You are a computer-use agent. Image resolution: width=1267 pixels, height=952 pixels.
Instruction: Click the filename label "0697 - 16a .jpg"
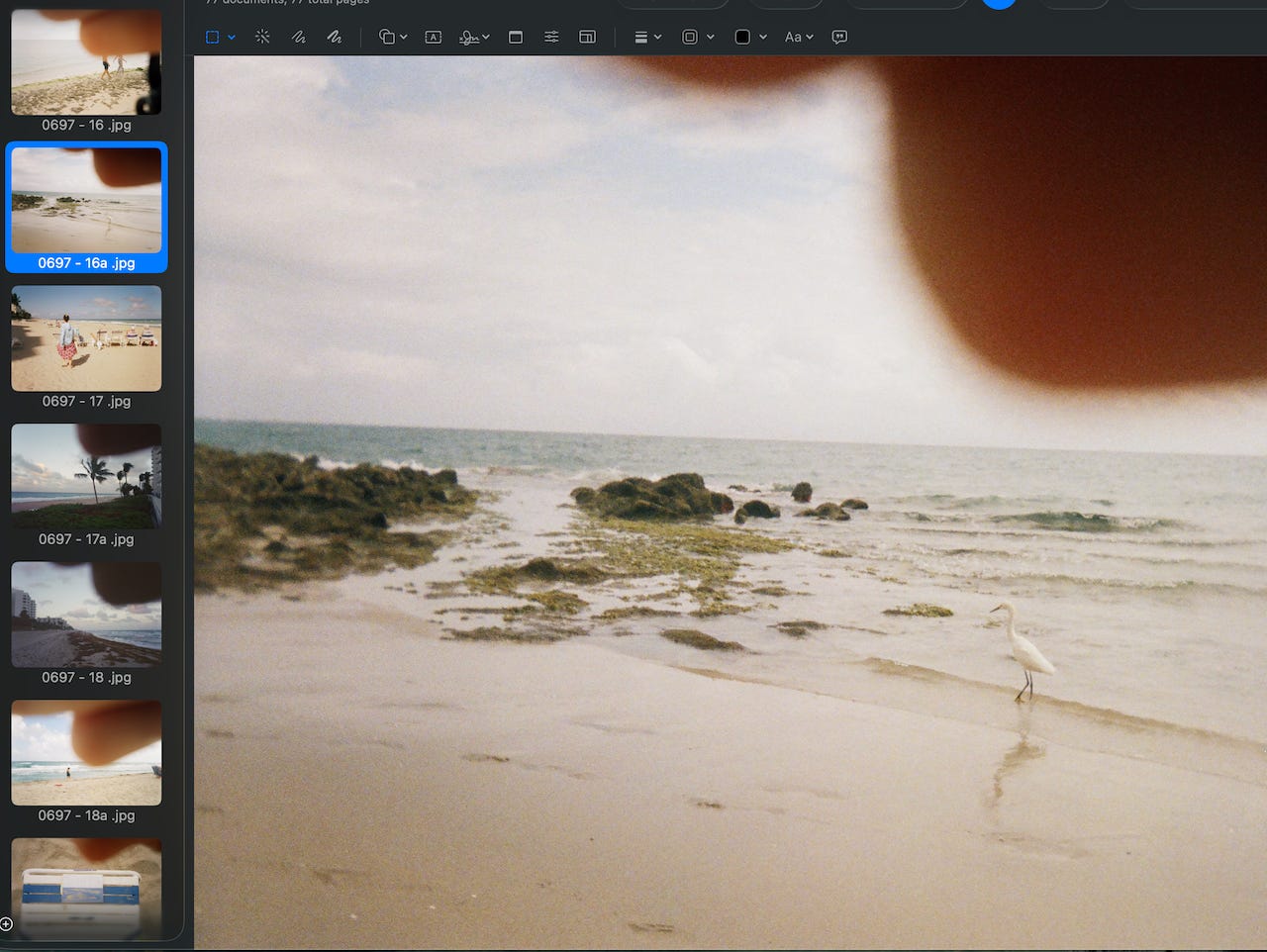pos(86,263)
